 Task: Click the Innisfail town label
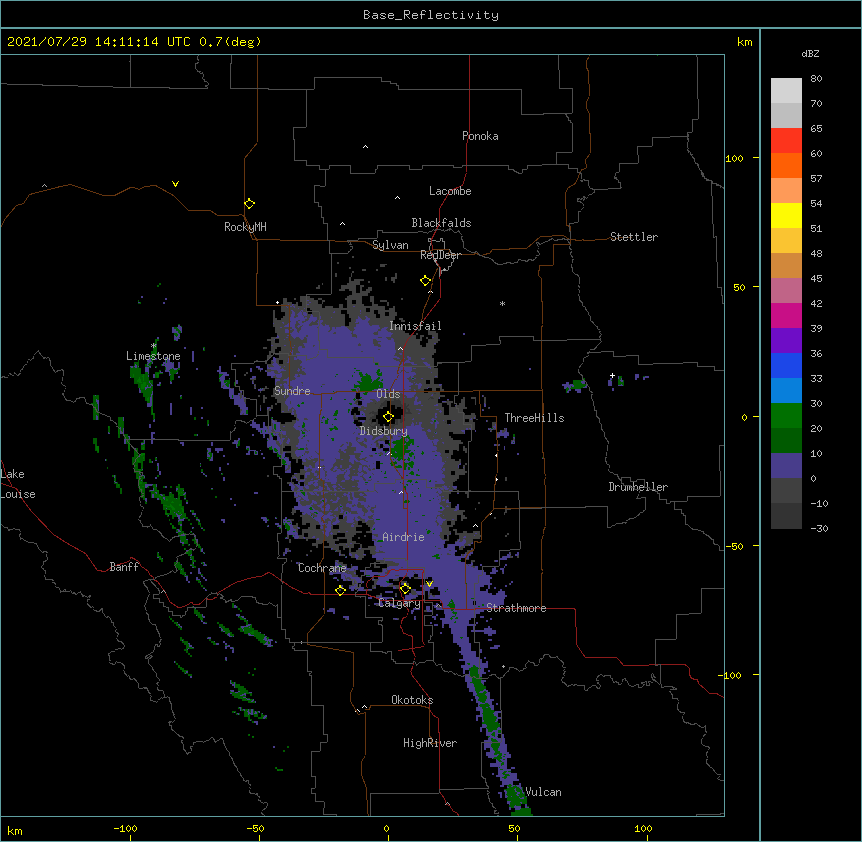(x=415, y=326)
